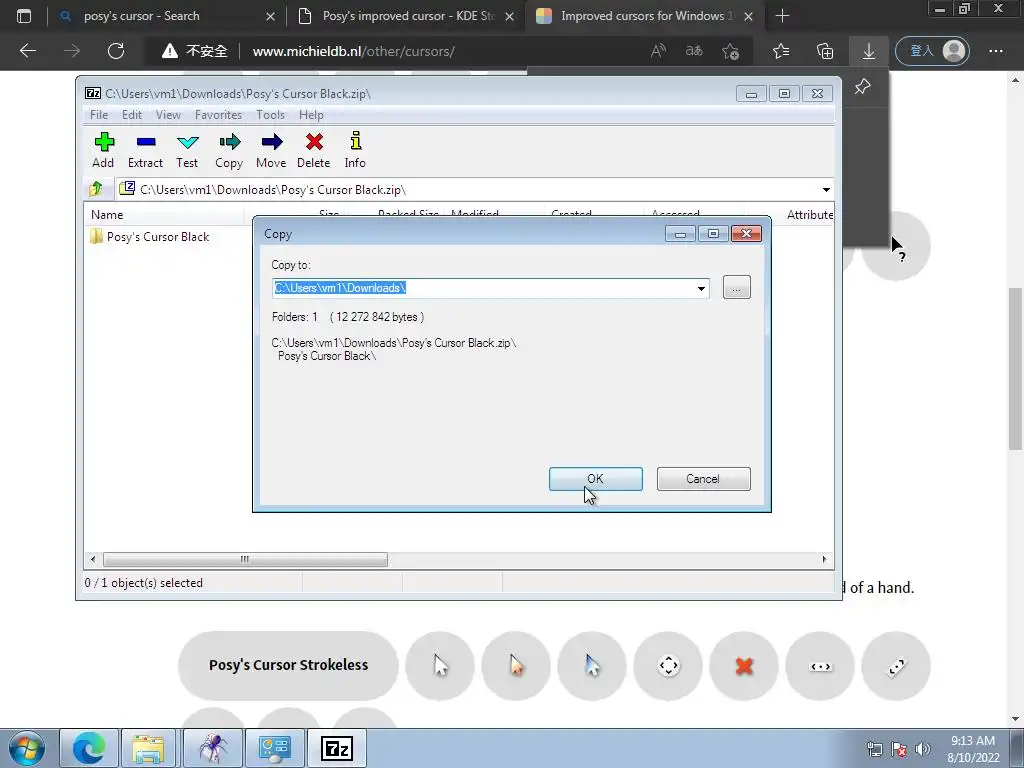Click the Test toolbar icon
This screenshot has height=768, width=1024.
(x=187, y=150)
